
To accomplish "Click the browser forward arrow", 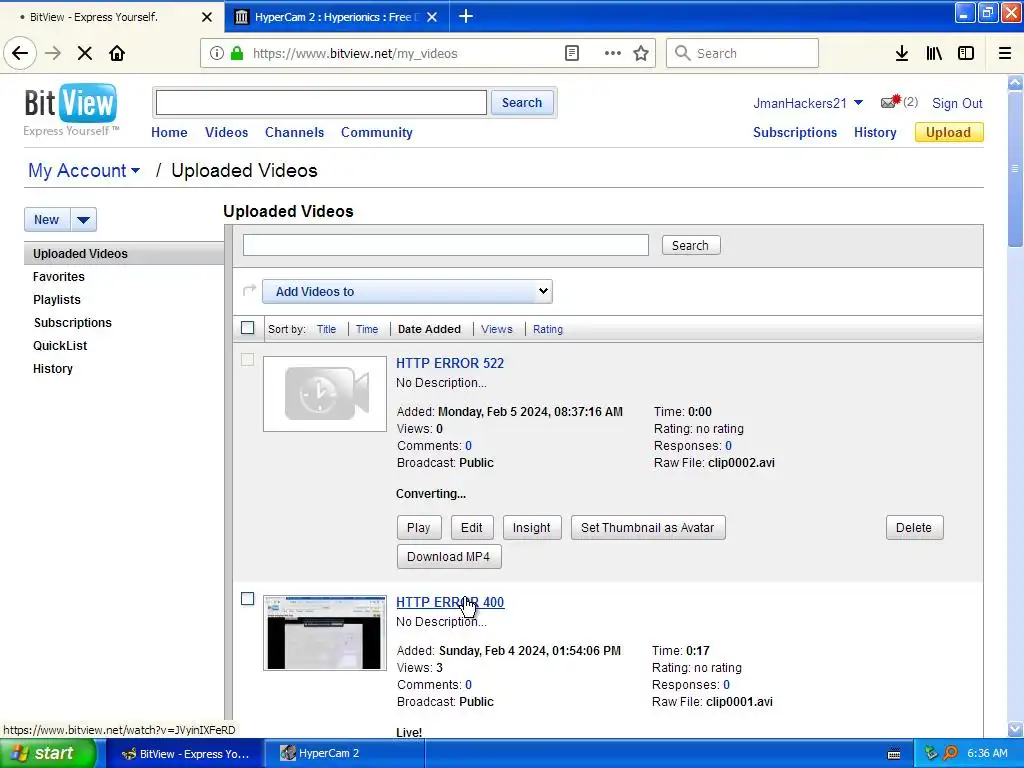I will click(53, 54).
